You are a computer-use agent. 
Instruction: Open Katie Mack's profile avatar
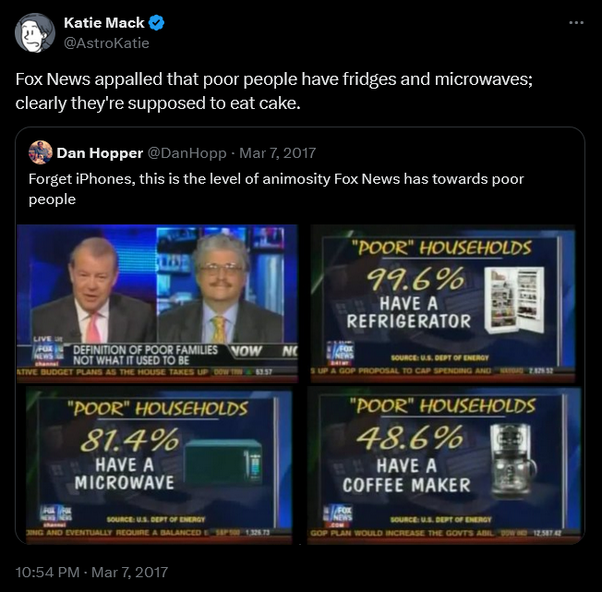[35, 33]
